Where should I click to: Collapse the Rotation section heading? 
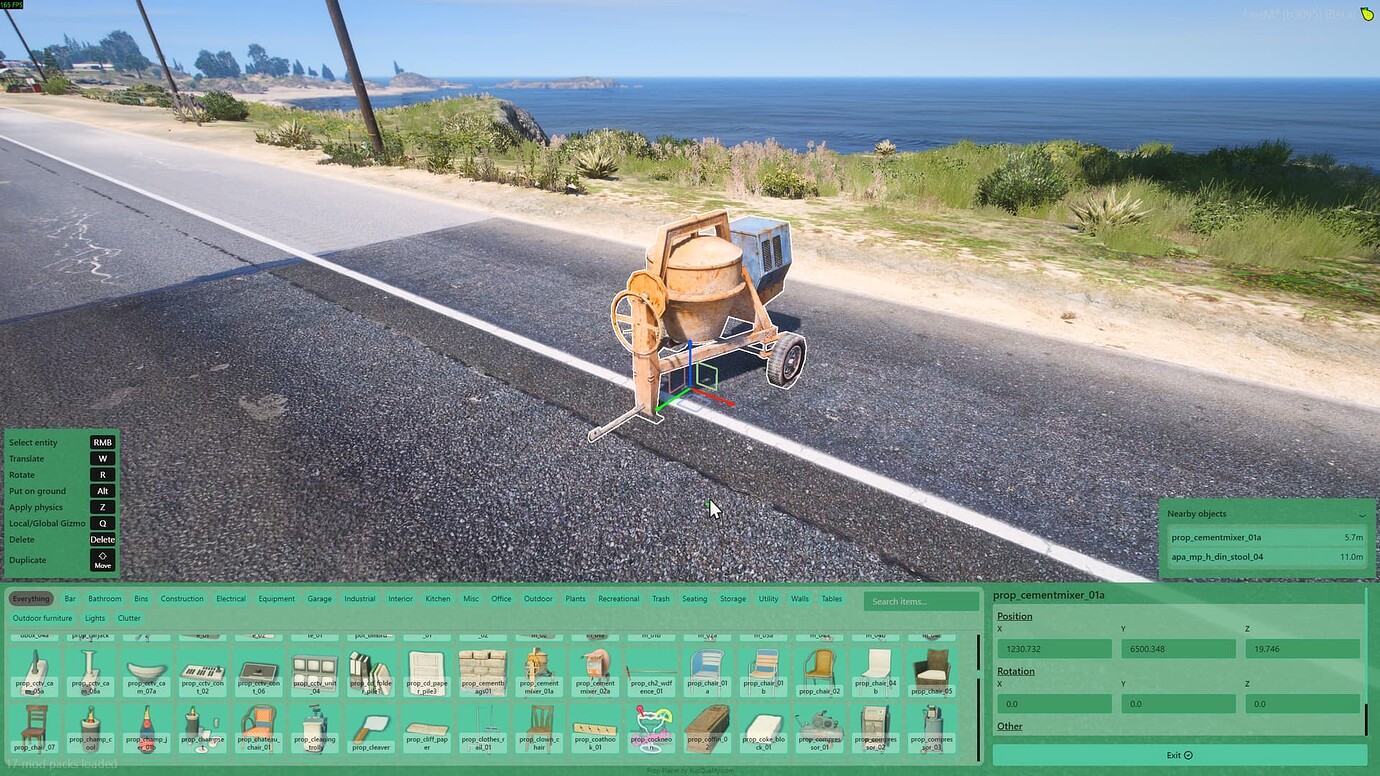click(1015, 671)
